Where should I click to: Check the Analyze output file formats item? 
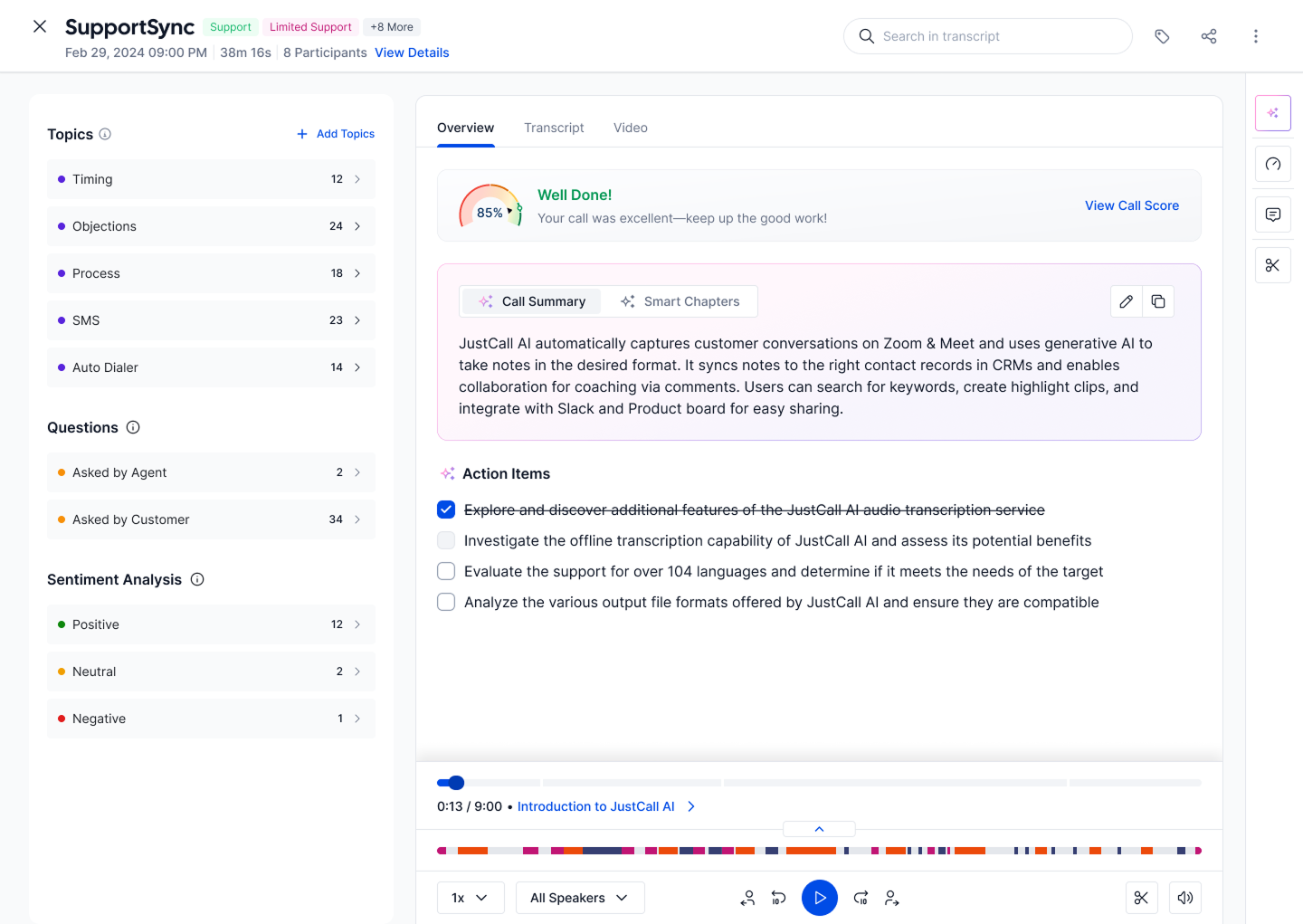pos(446,602)
